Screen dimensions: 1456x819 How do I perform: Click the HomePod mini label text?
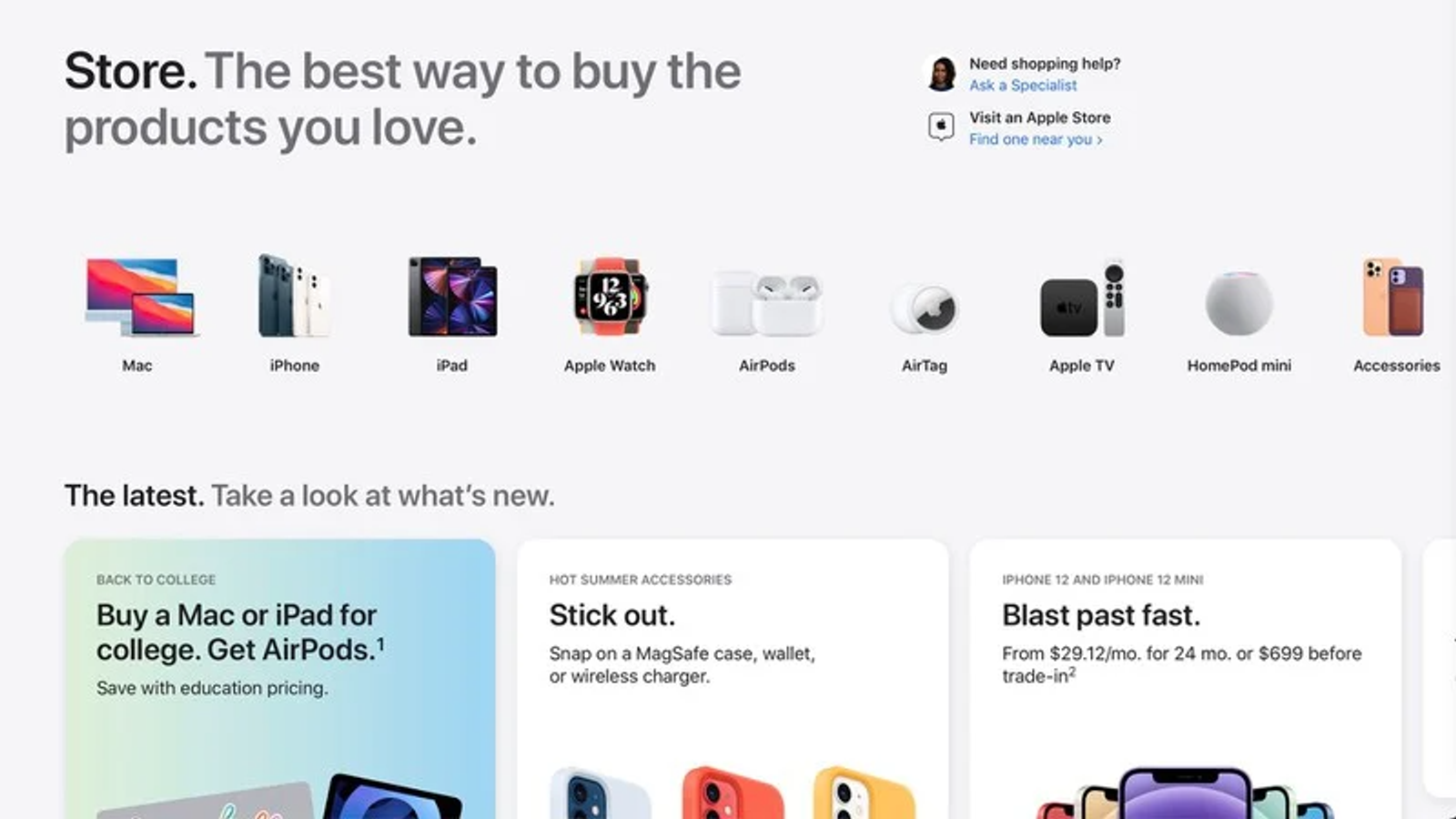point(1239,366)
